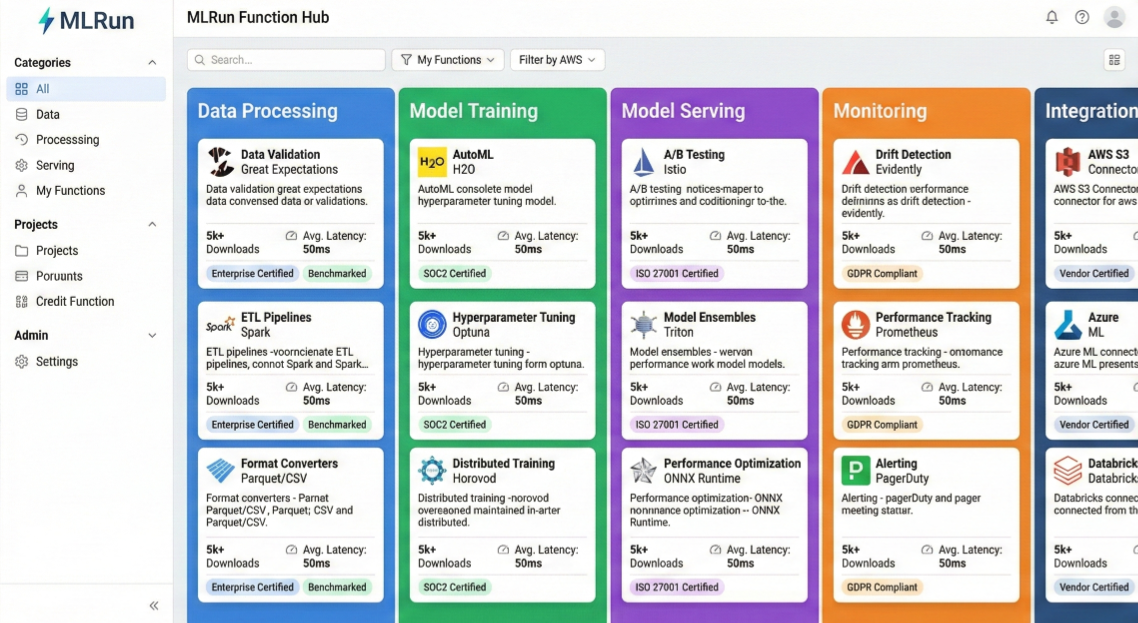Open the My Functions filter dropdown
The image size is (1138, 623).
point(448,60)
